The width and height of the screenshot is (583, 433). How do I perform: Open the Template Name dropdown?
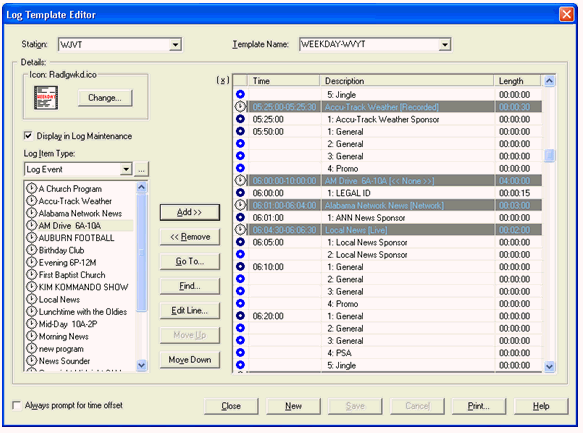(444, 45)
